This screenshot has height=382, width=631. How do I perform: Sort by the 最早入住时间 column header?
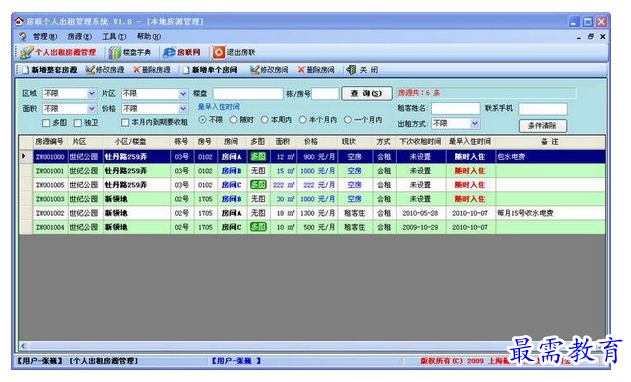(471, 142)
